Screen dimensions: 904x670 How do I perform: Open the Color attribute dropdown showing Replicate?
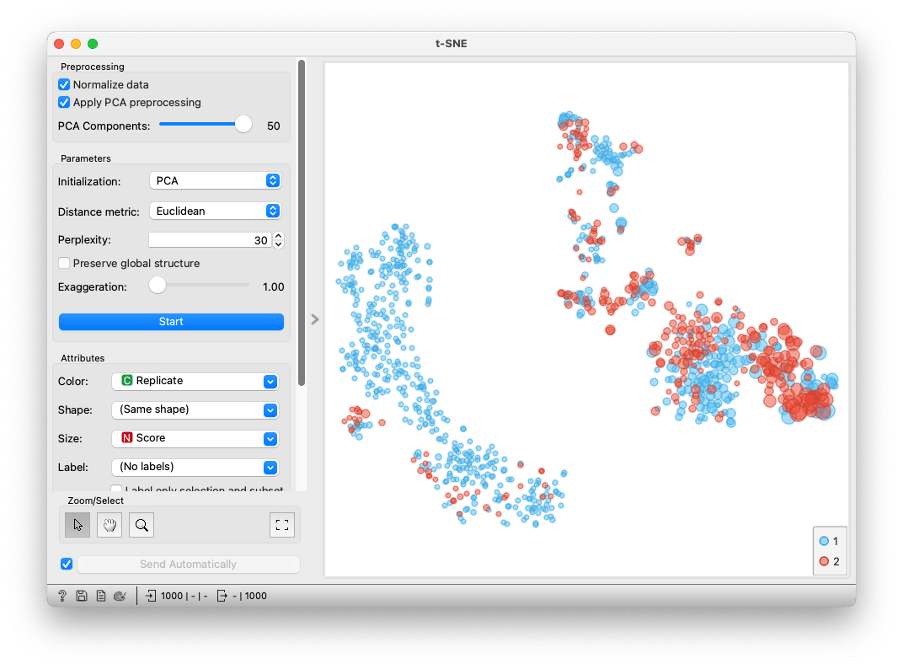195,381
